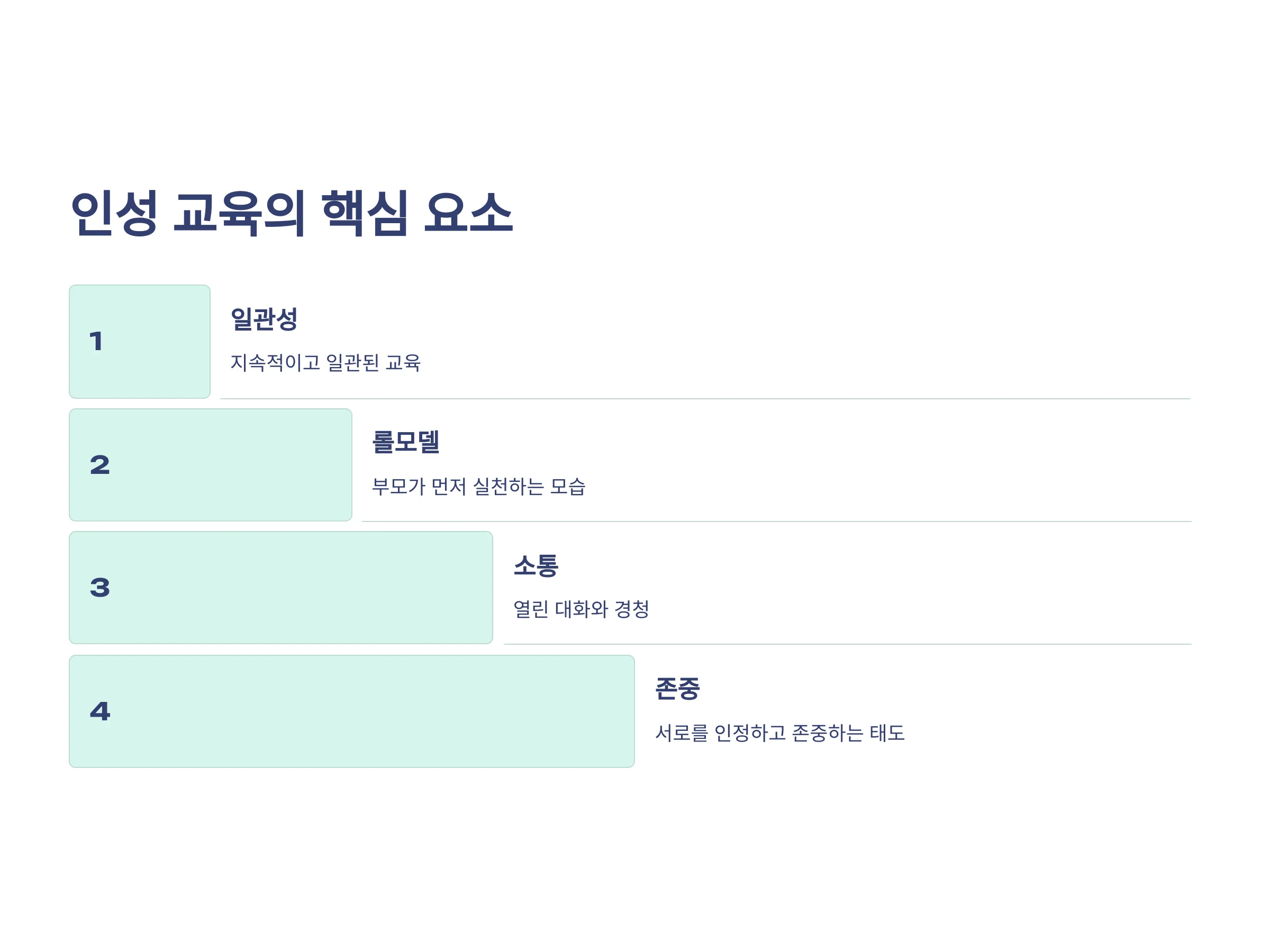Click the heading 롤모델

405,442
